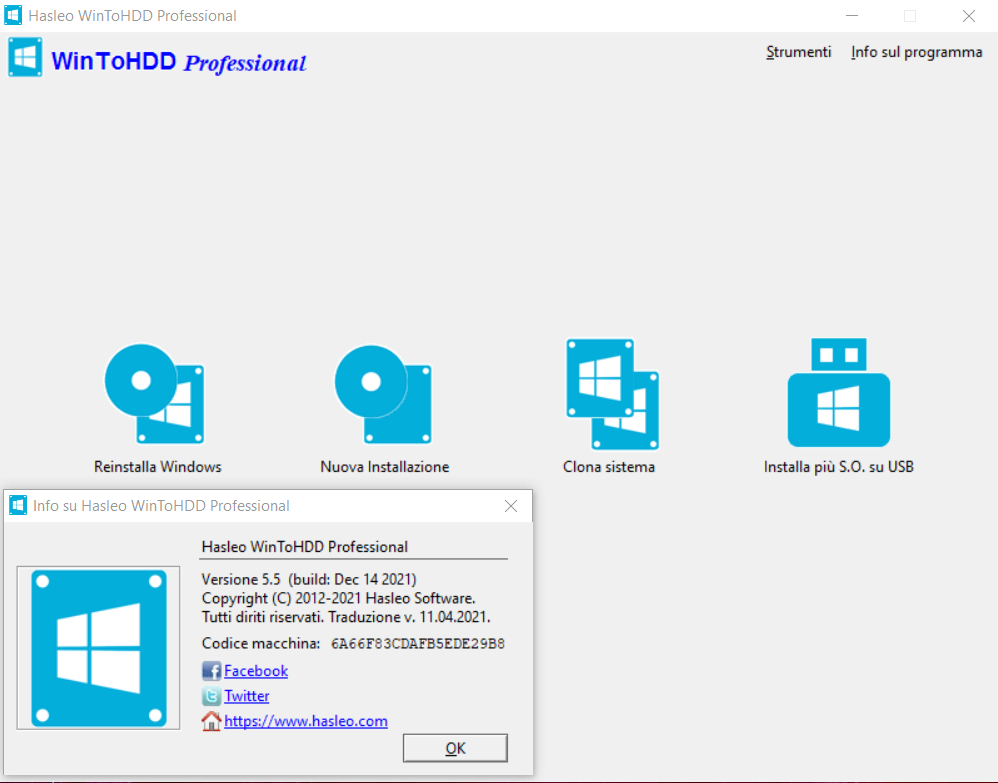
Task: Select the Nuova Installazione label
Action: [384, 467]
